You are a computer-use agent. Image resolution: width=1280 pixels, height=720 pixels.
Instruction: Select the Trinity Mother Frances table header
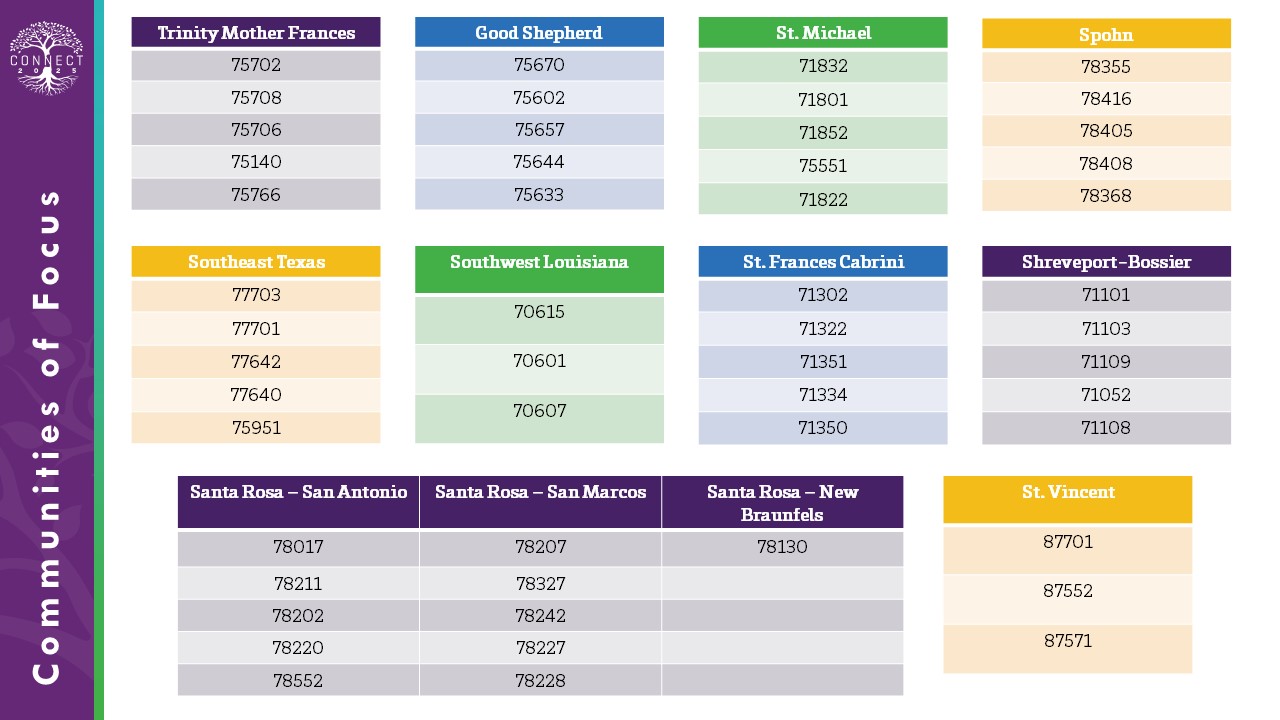point(256,33)
